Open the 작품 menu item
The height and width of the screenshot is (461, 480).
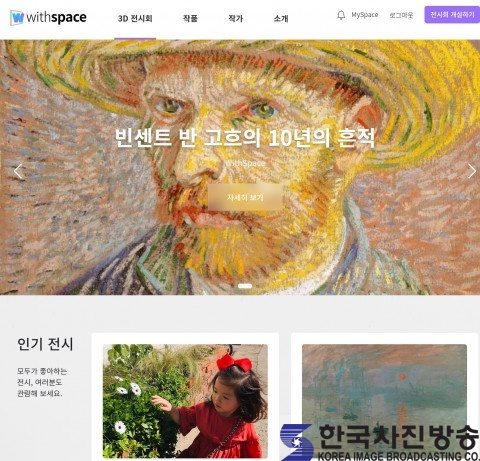coord(190,18)
